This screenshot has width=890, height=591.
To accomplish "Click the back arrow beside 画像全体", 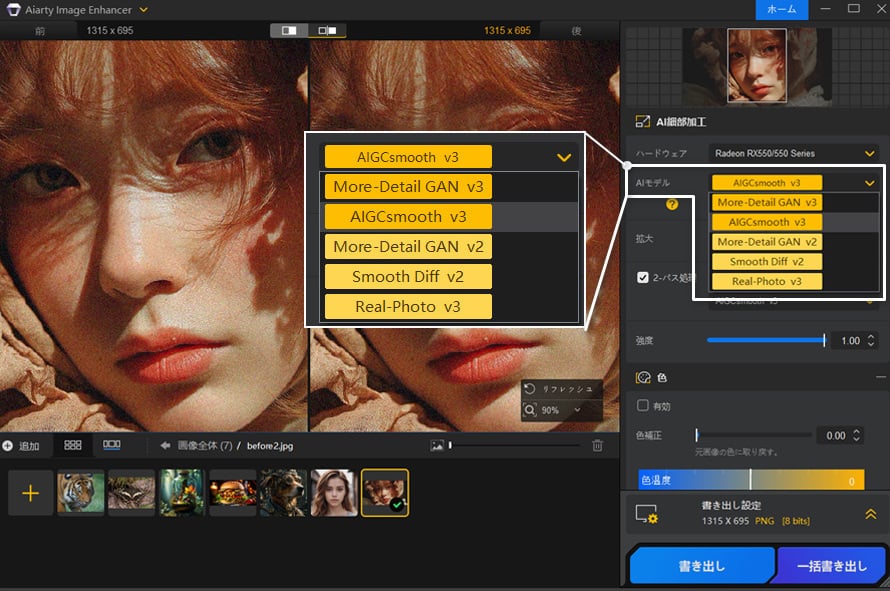I will (x=164, y=445).
